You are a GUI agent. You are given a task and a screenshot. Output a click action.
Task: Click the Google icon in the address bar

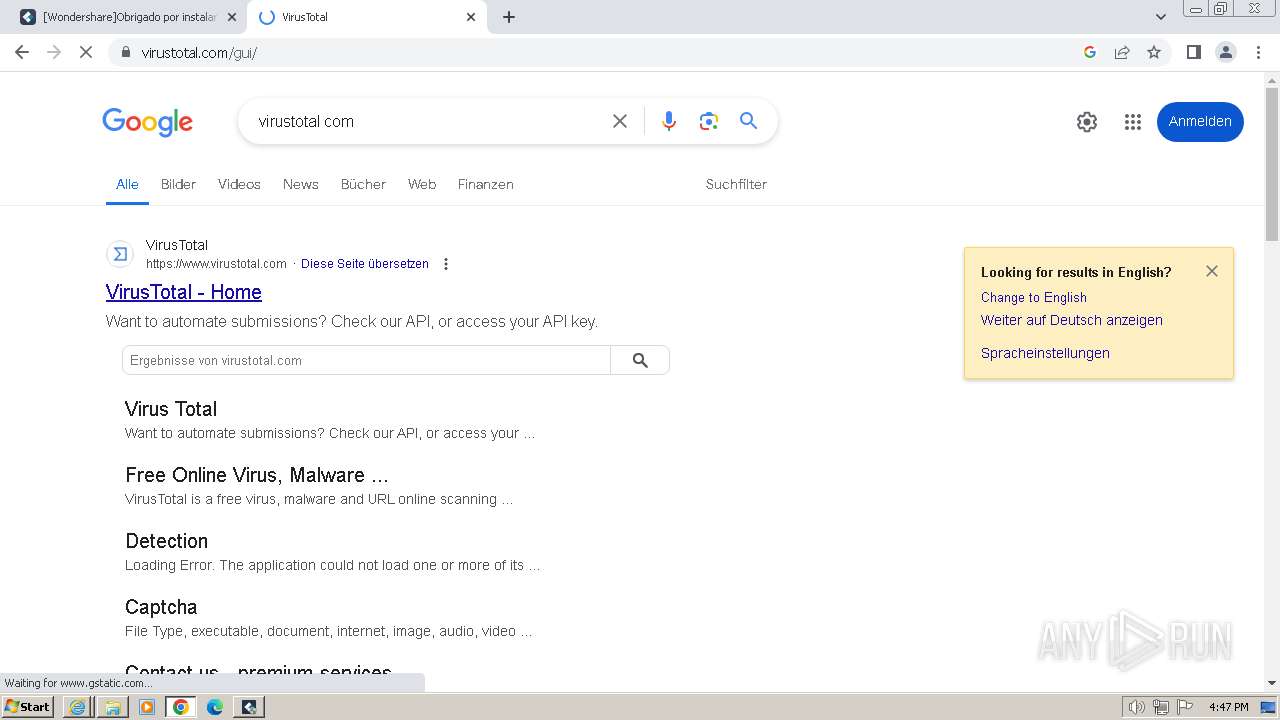point(1090,52)
